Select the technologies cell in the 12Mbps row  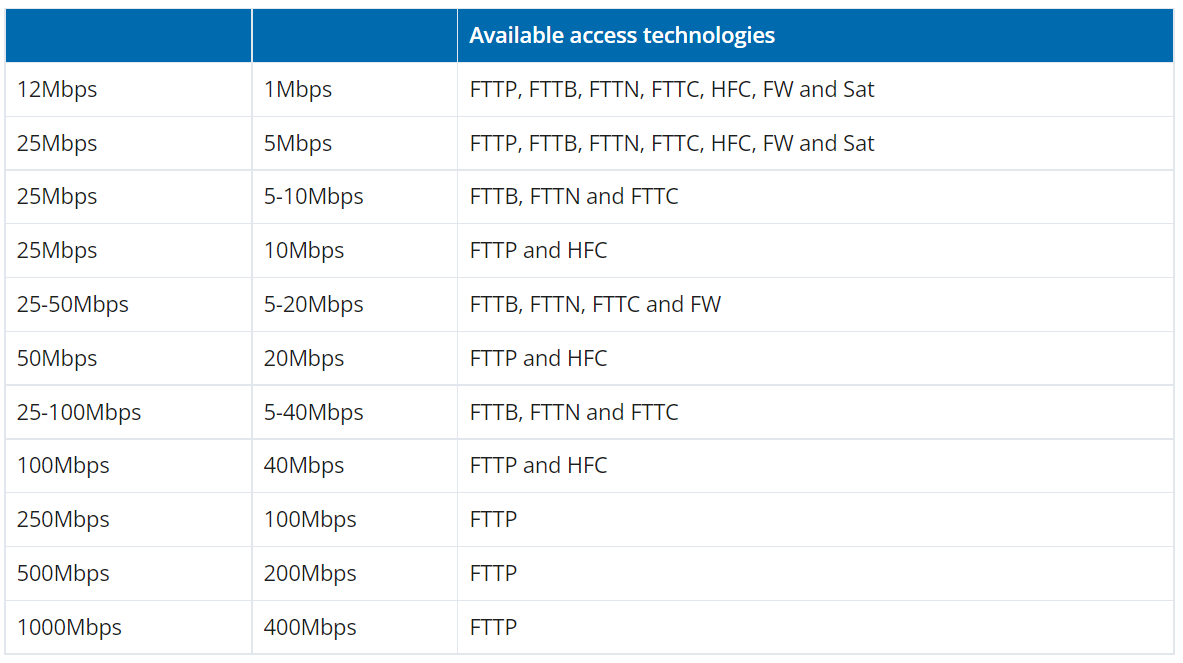click(672, 89)
